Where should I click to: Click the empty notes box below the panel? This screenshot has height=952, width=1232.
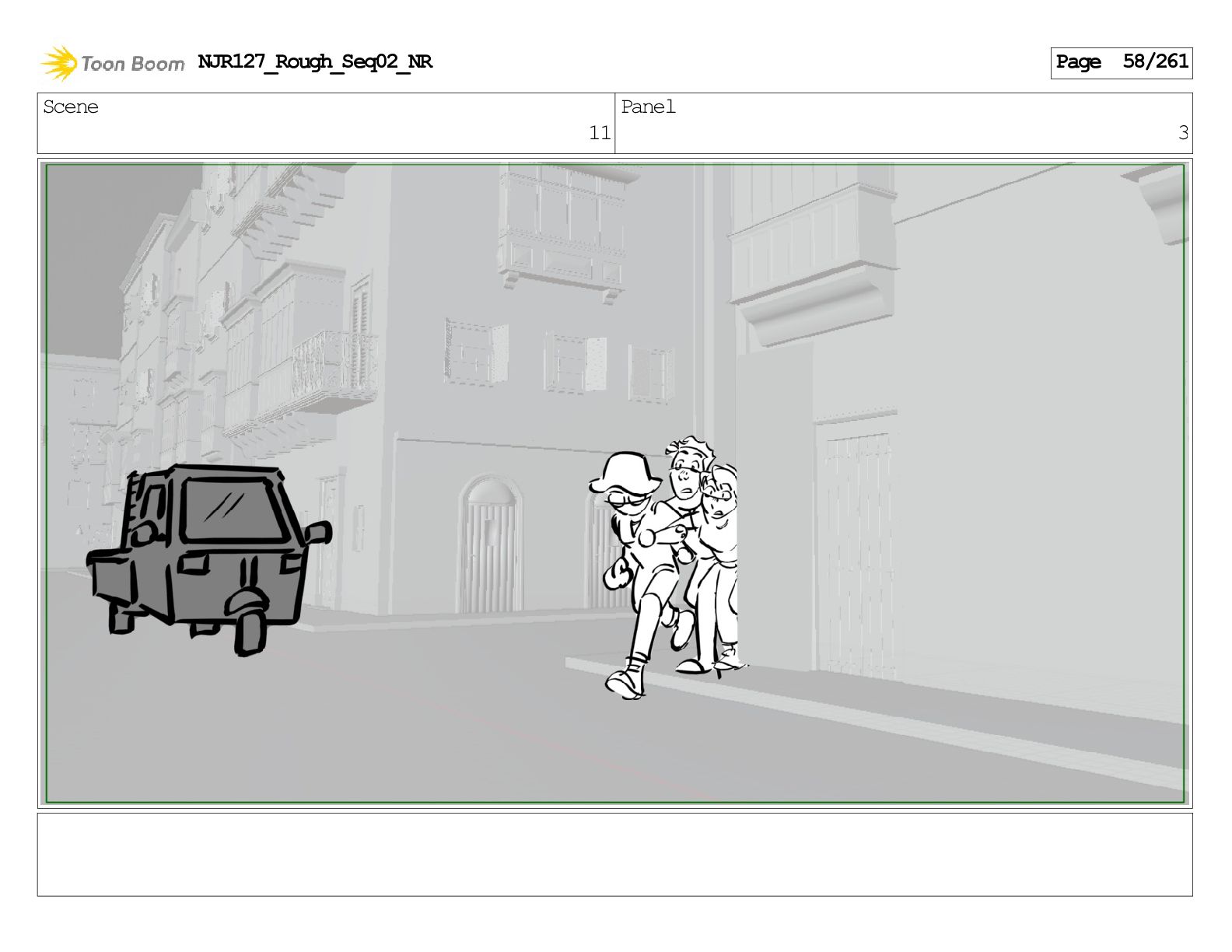614,854
